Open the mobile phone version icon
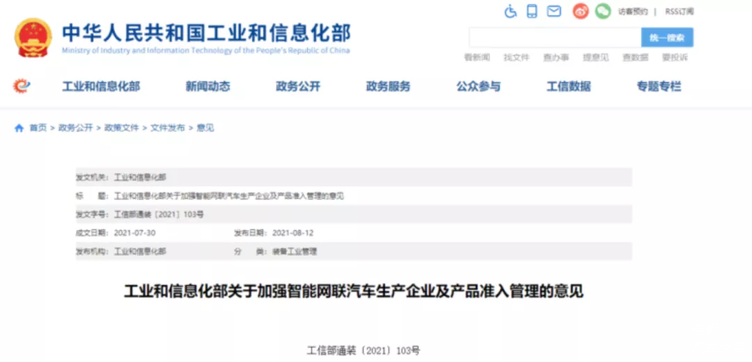Viewport: 752px width, 362px height. click(x=531, y=11)
